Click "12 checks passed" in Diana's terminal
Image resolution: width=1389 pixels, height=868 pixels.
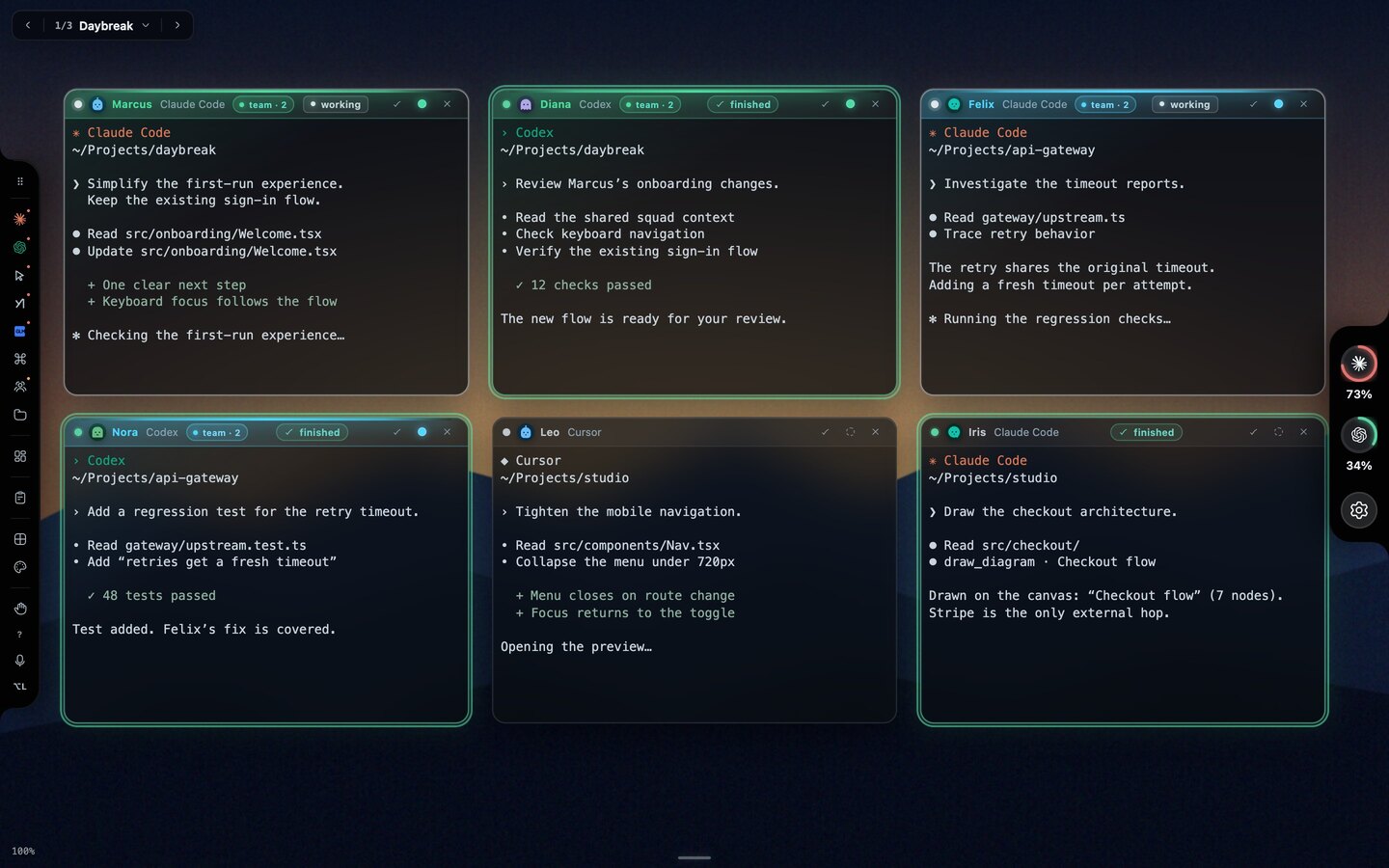click(591, 285)
